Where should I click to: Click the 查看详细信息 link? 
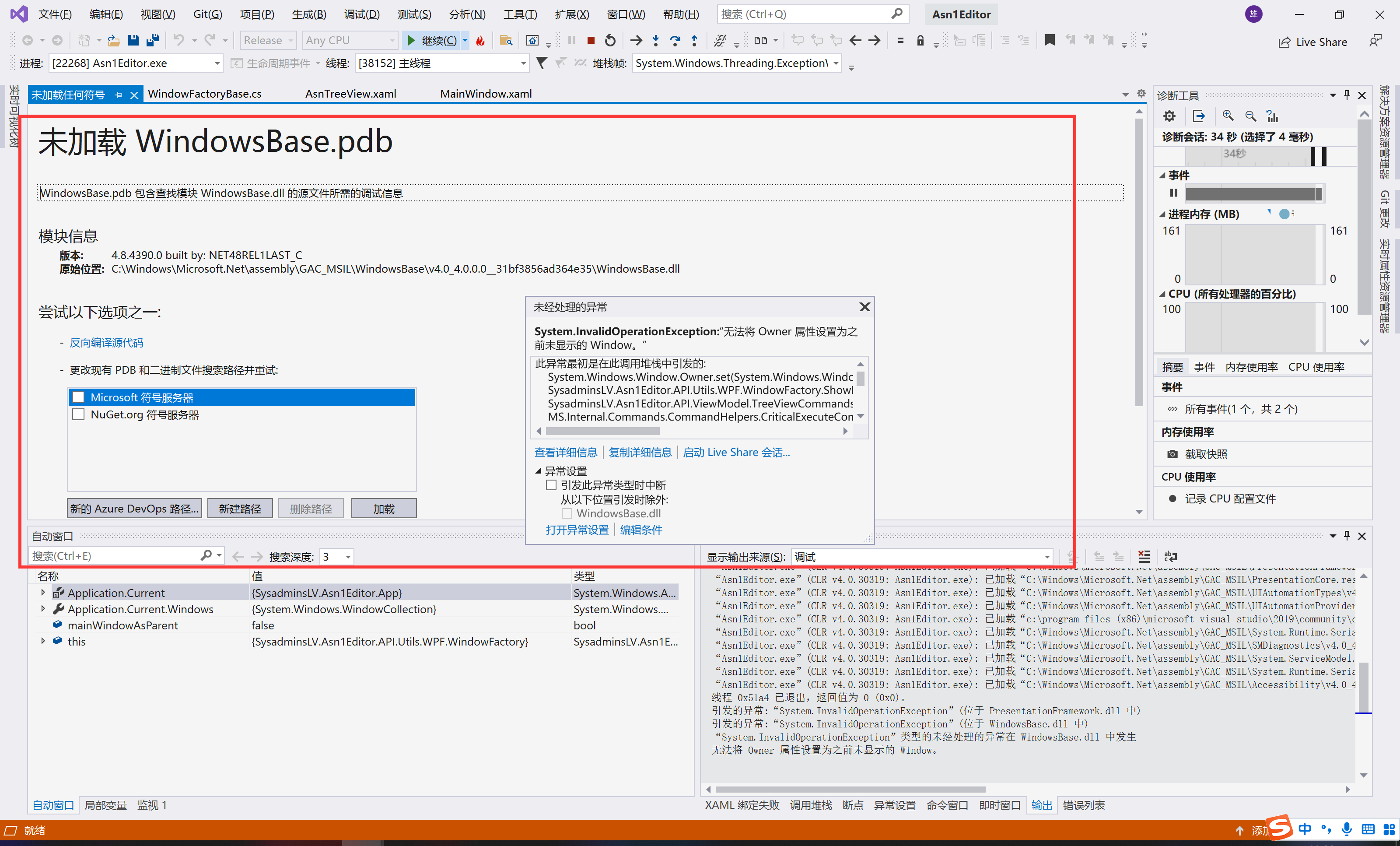click(x=565, y=453)
